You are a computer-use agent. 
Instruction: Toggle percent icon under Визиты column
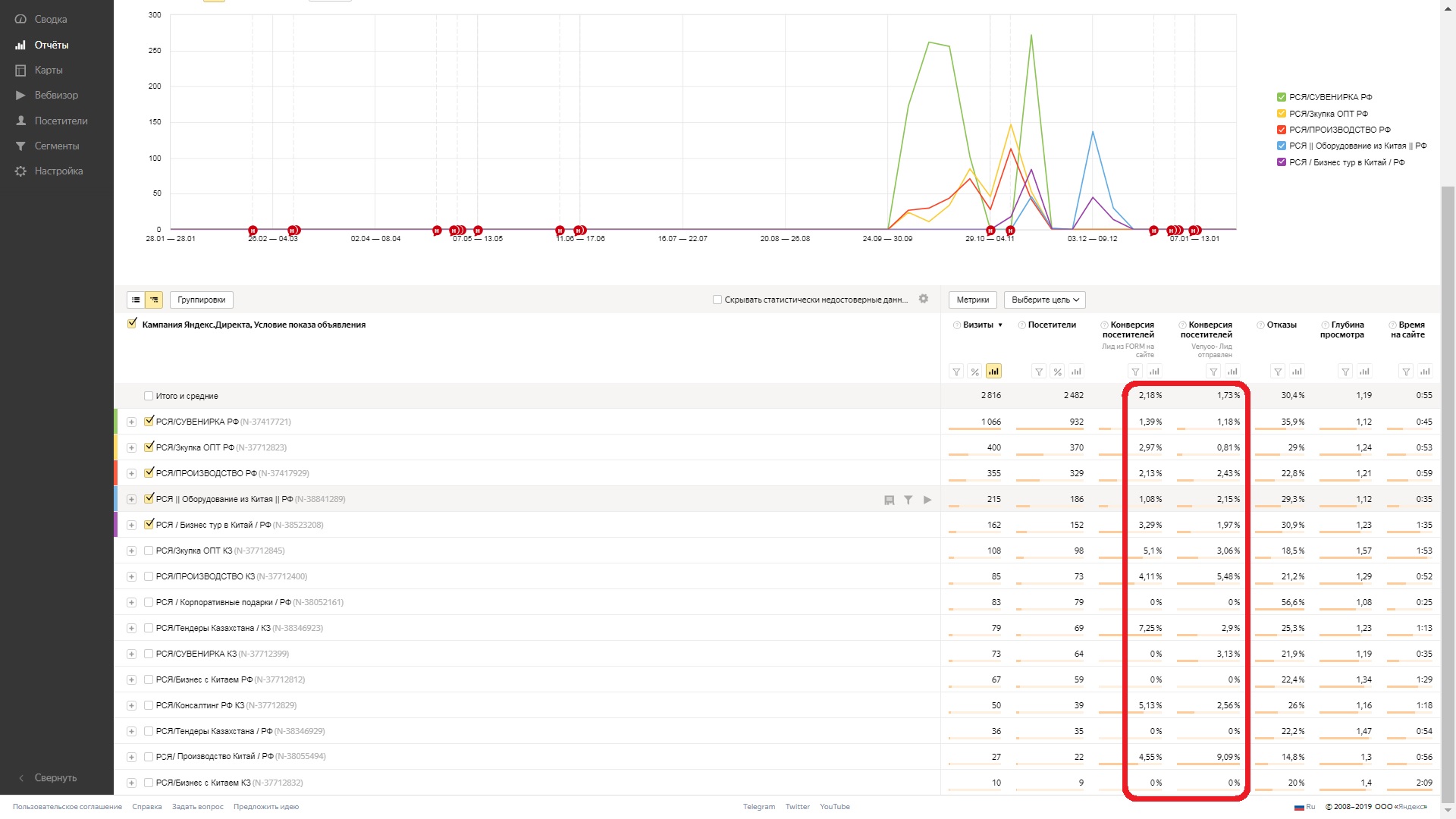[974, 372]
